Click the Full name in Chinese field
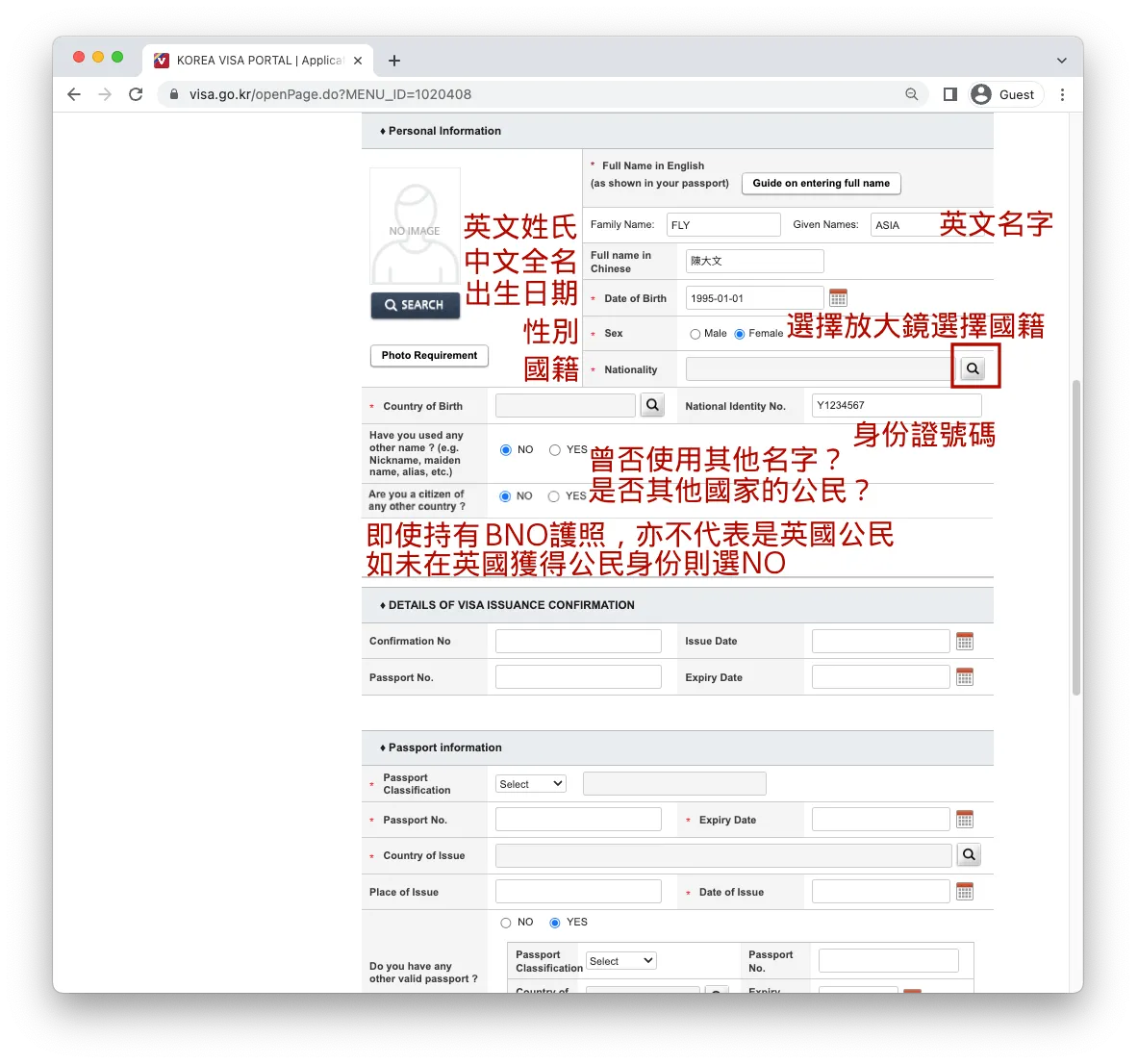 click(x=755, y=262)
